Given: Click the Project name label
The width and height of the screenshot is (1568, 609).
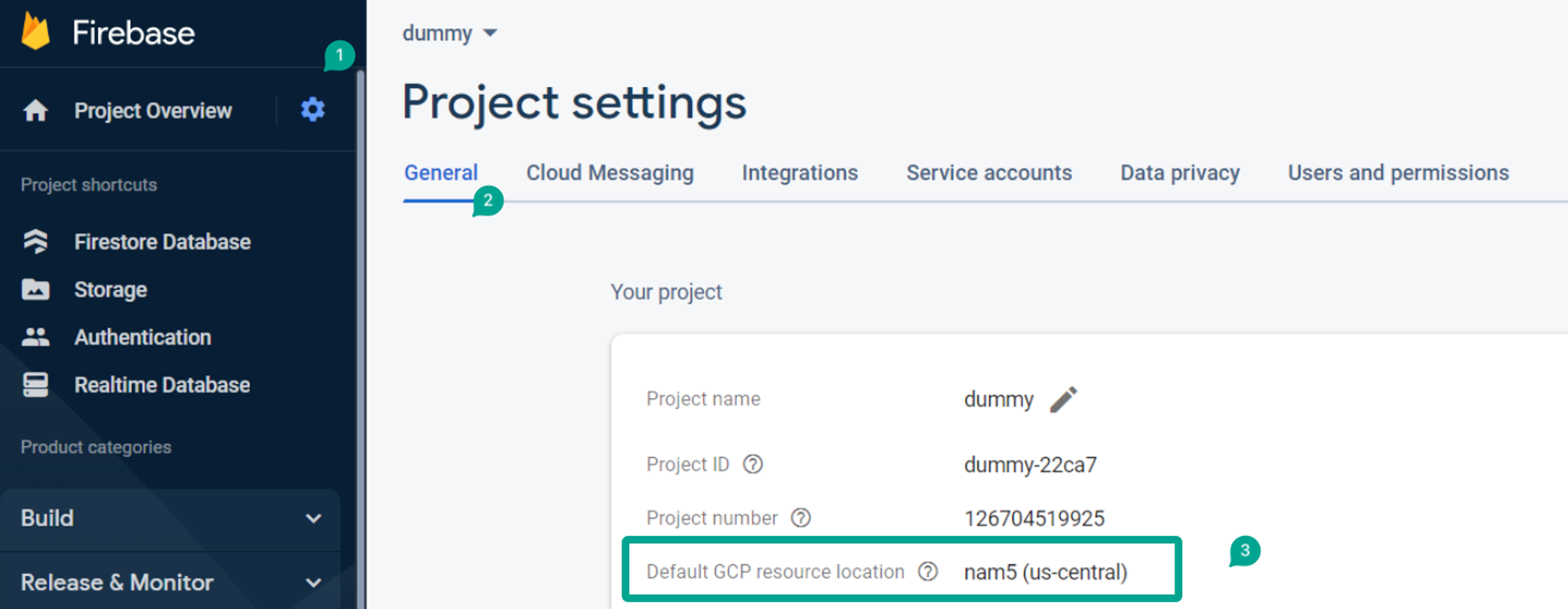Looking at the screenshot, I should tap(703, 399).
